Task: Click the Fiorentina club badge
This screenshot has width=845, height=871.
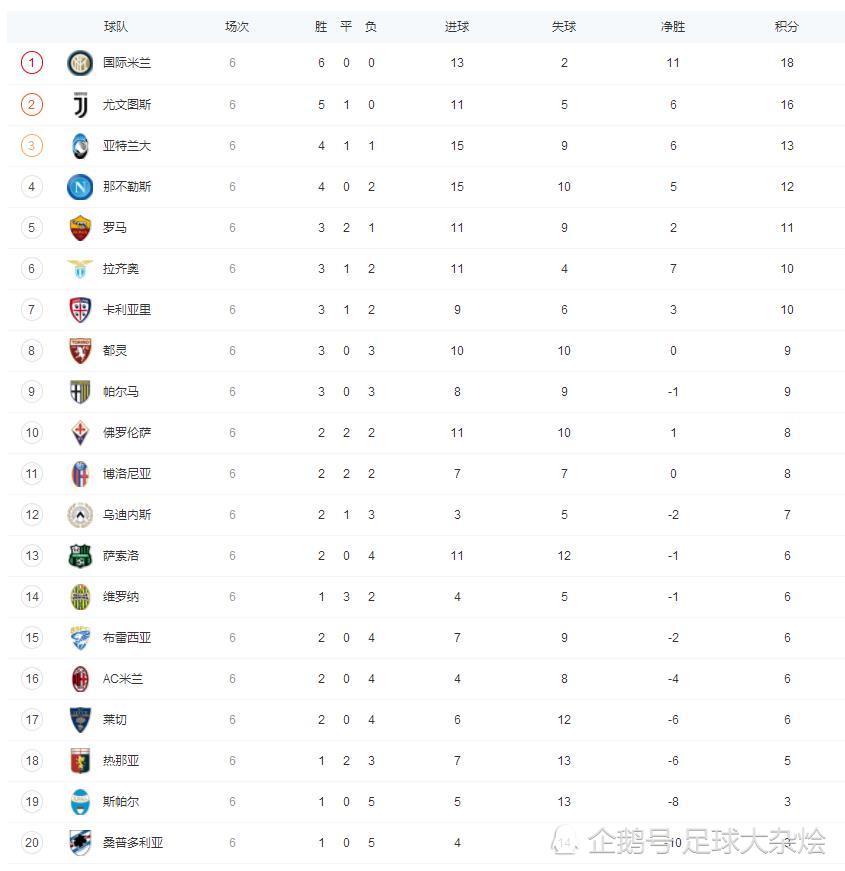Action: [80, 433]
